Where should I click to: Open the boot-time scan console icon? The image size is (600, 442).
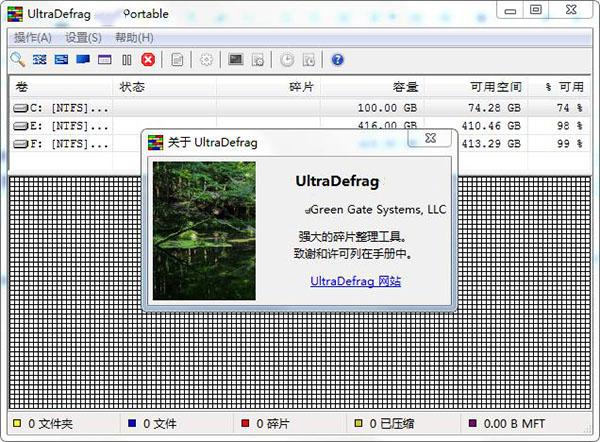(236, 59)
